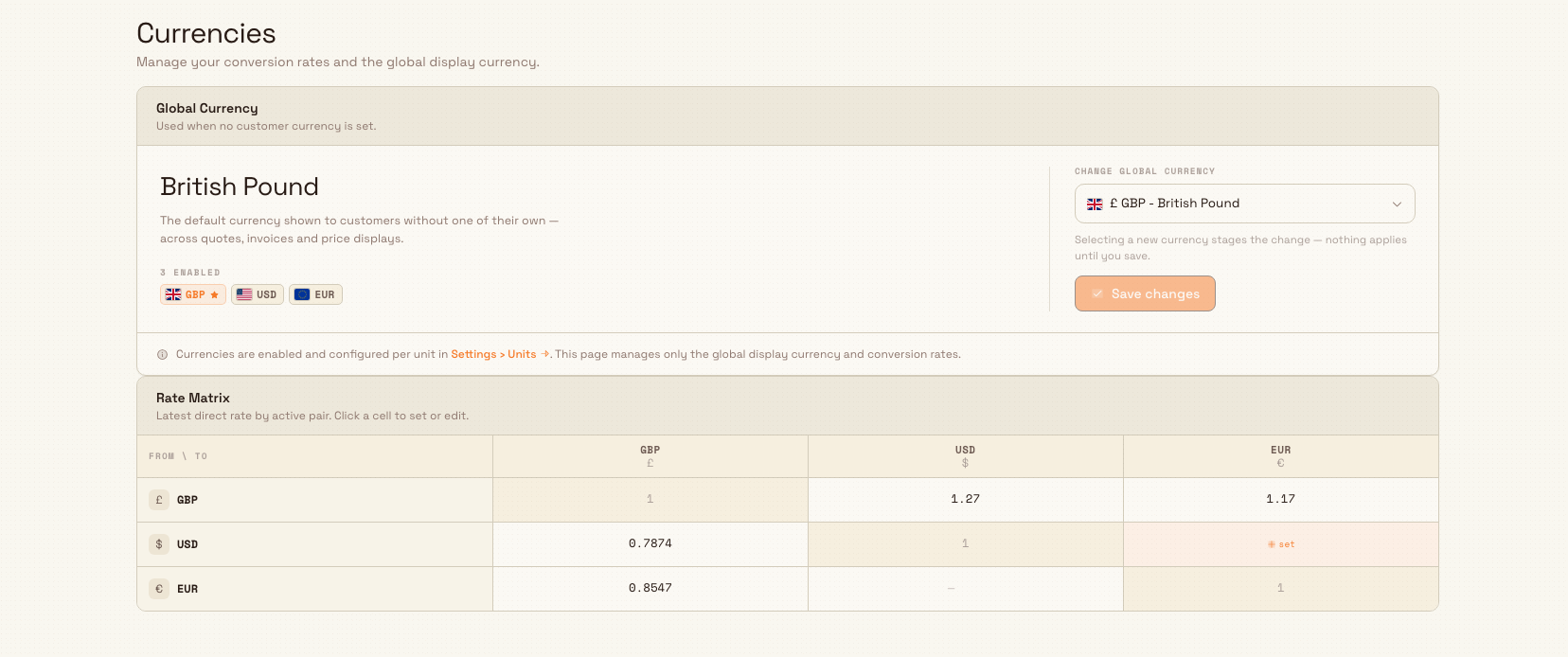Click the EUR to EUR cell
Image resolution: width=1568 pixels, height=657 pixels.
[x=1281, y=588]
